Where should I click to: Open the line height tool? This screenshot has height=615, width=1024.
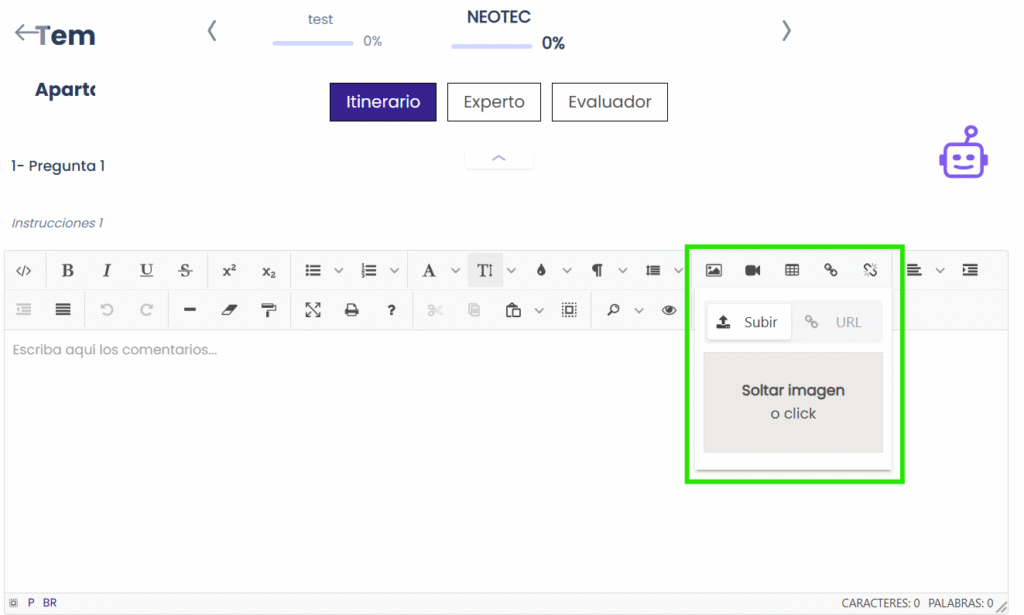(x=653, y=270)
